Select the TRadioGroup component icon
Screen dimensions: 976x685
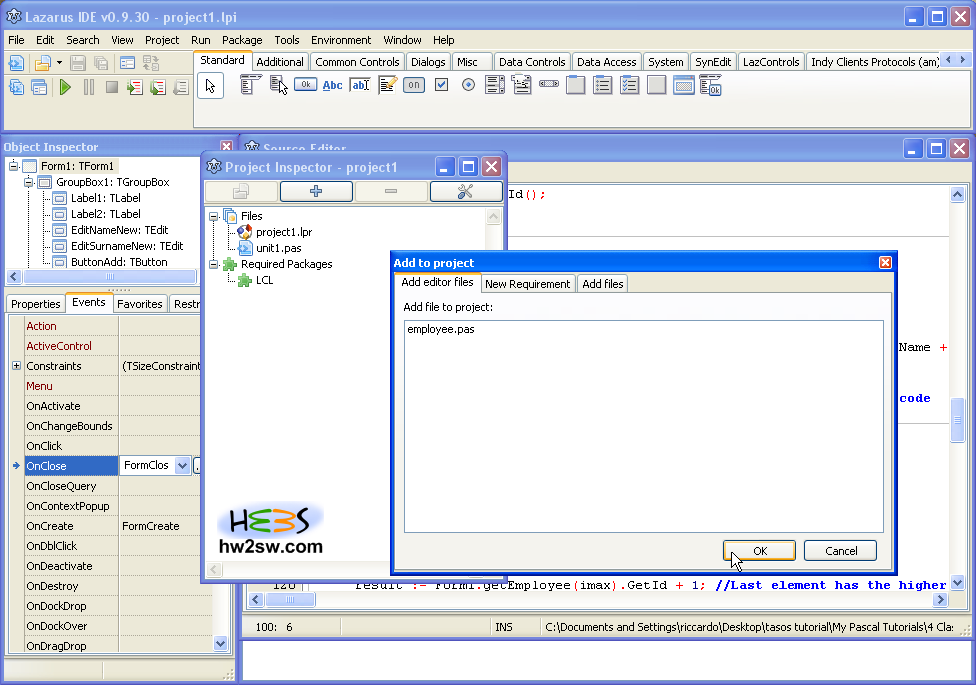click(603, 85)
